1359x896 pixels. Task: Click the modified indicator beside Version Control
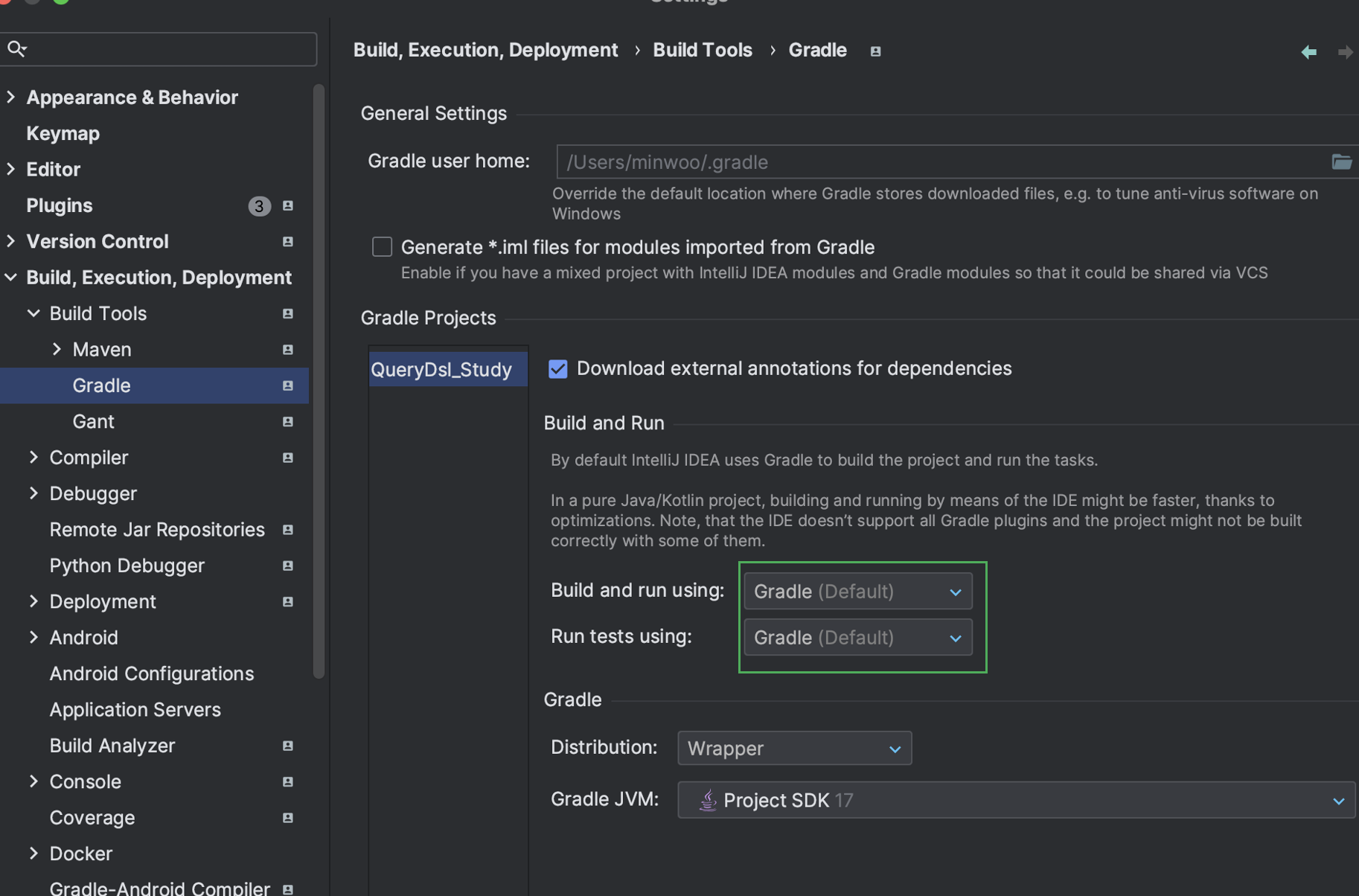pyautogui.click(x=287, y=241)
